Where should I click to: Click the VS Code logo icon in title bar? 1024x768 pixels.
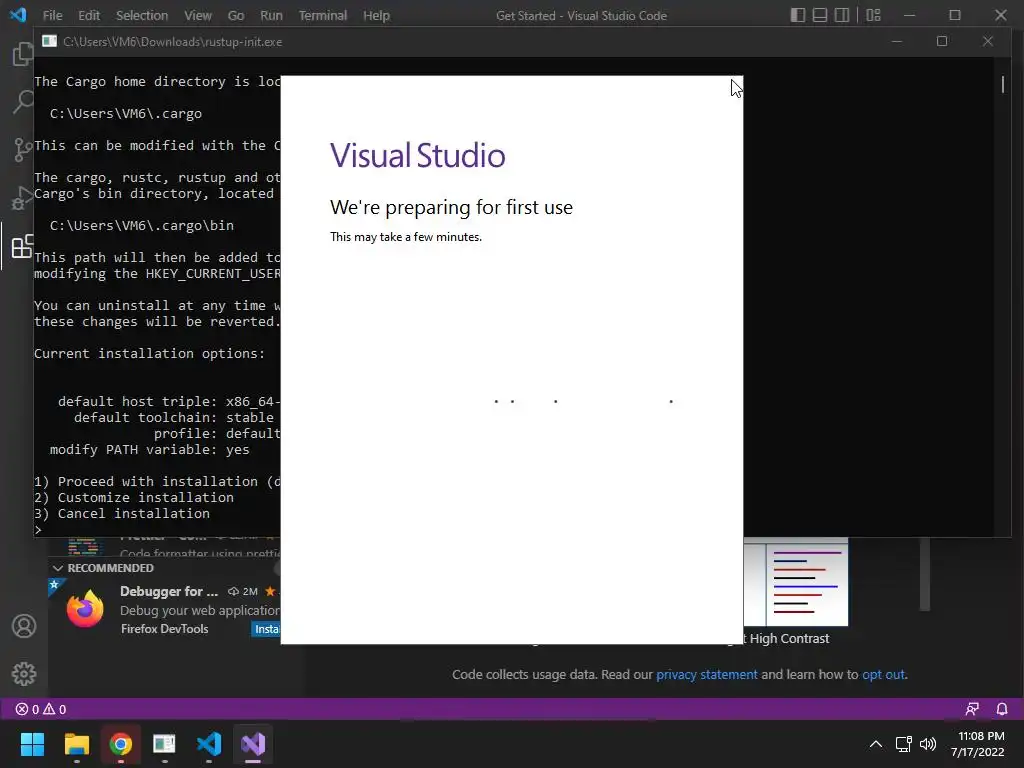click(x=18, y=14)
